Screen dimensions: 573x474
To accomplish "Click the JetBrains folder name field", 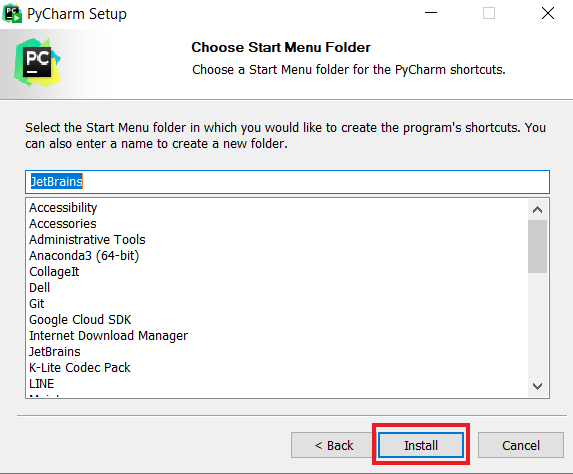I will (287, 182).
